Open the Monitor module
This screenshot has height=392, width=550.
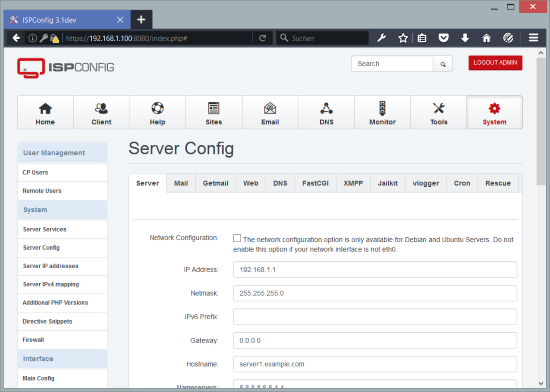pos(382,113)
